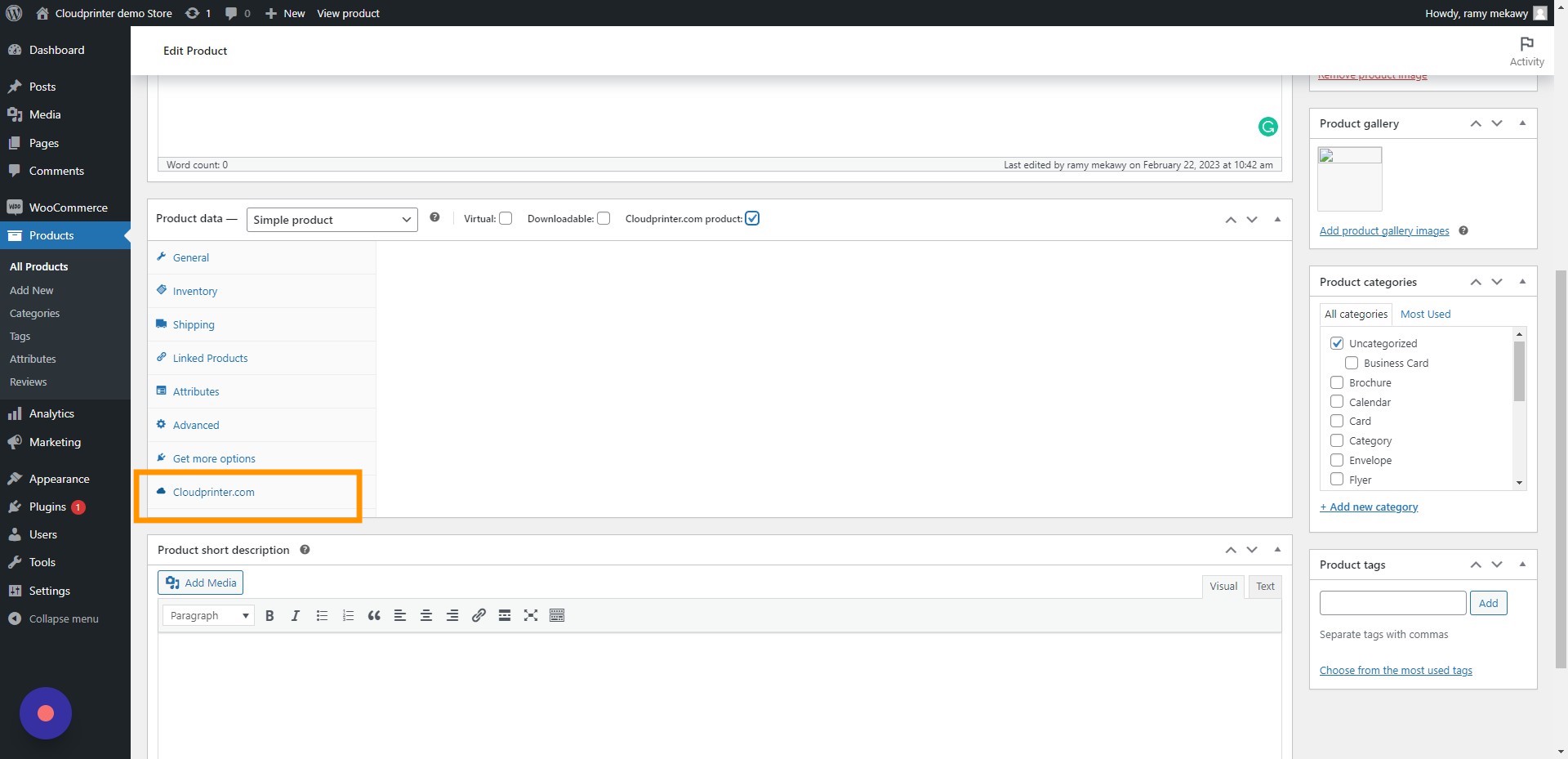Open the Linked Products tab
This screenshot has height=759, width=1568.
261,358
